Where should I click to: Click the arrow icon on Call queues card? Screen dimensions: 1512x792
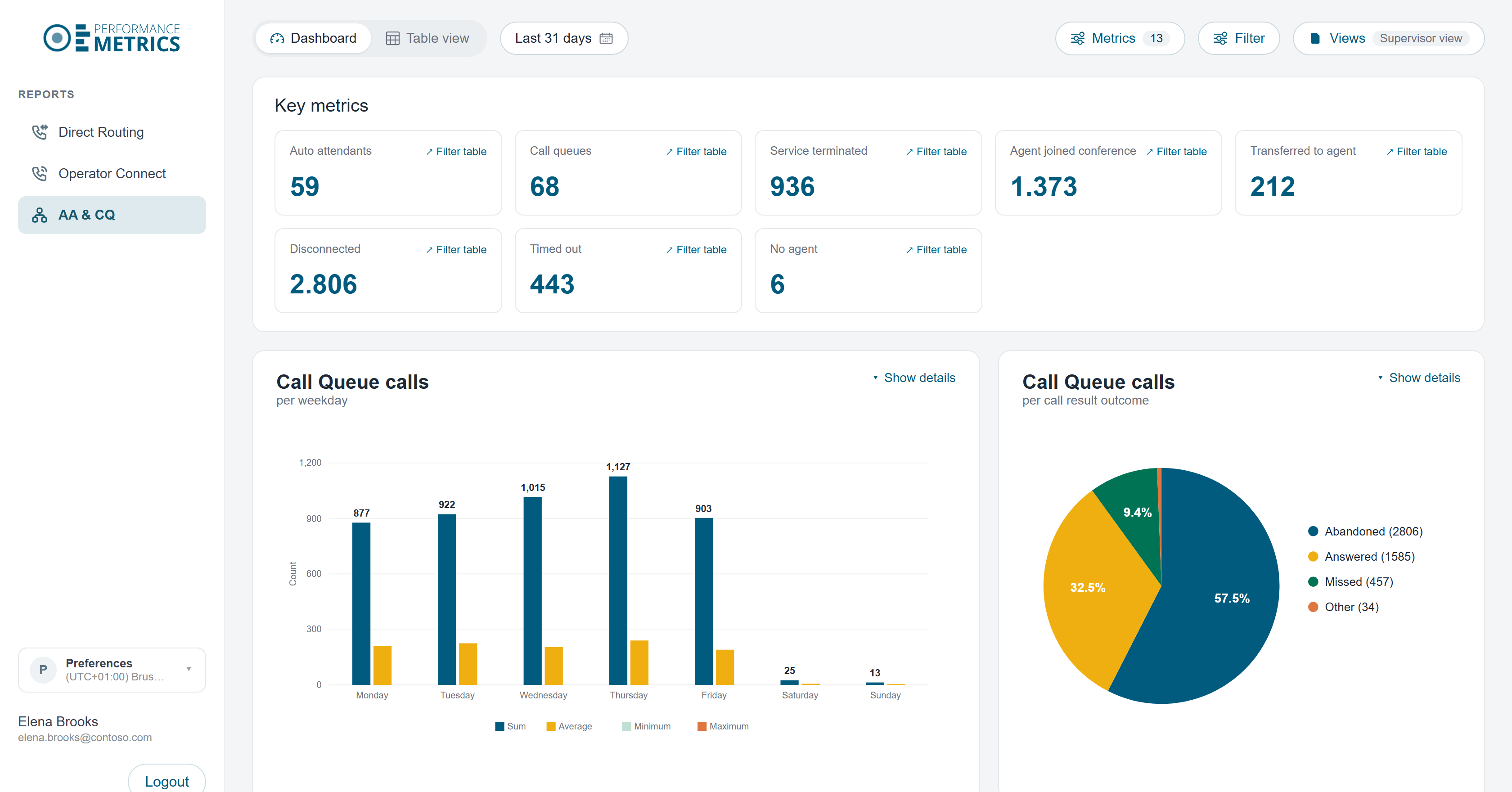669,152
